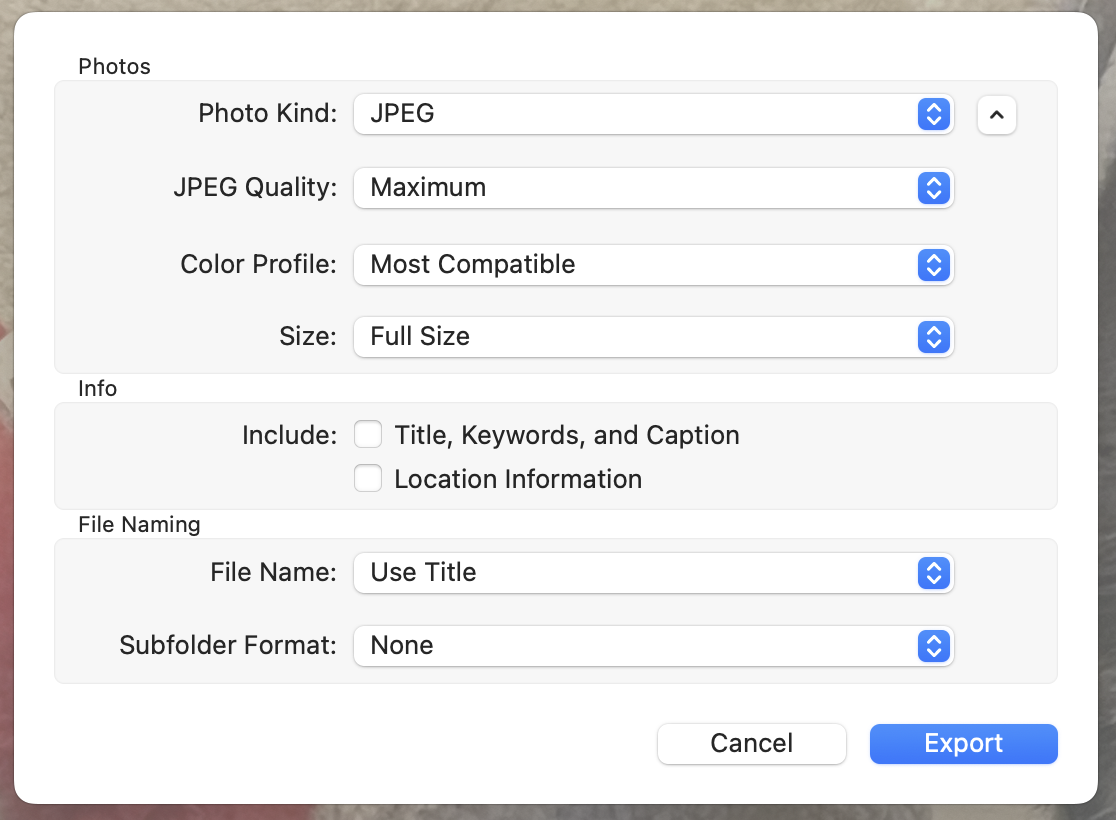The height and width of the screenshot is (820, 1116).
Task: Click blue arrows on JPEG Quality popup
Action: (x=932, y=188)
